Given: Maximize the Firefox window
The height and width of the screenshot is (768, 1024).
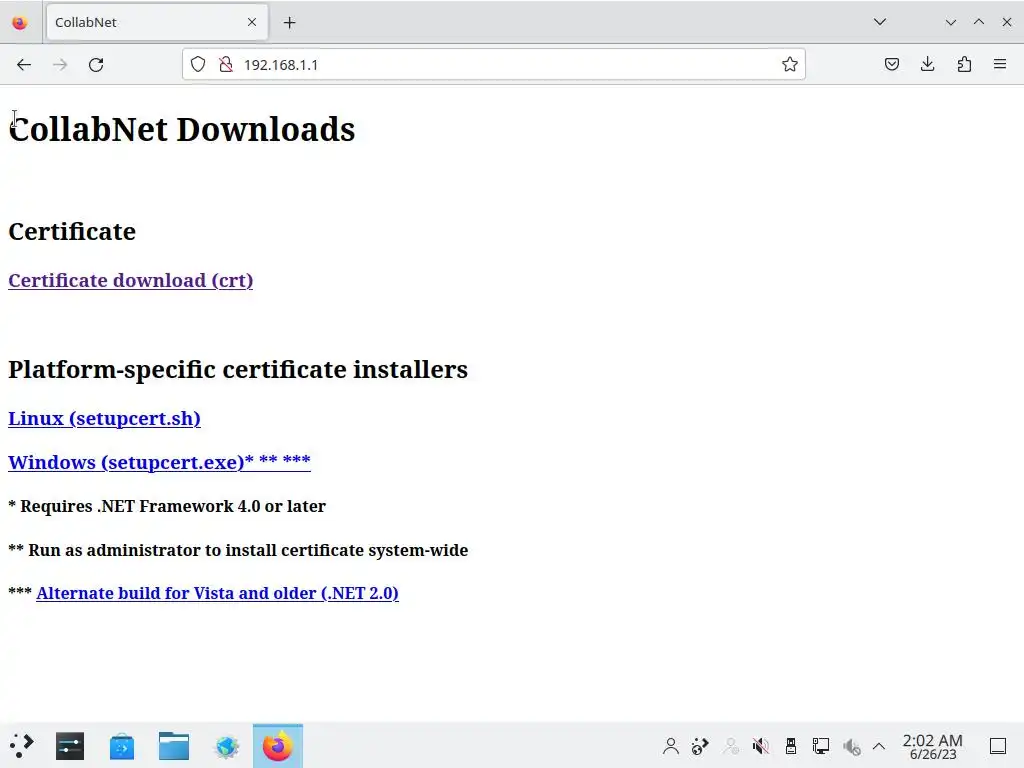Looking at the screenshot, I should 978,22.
